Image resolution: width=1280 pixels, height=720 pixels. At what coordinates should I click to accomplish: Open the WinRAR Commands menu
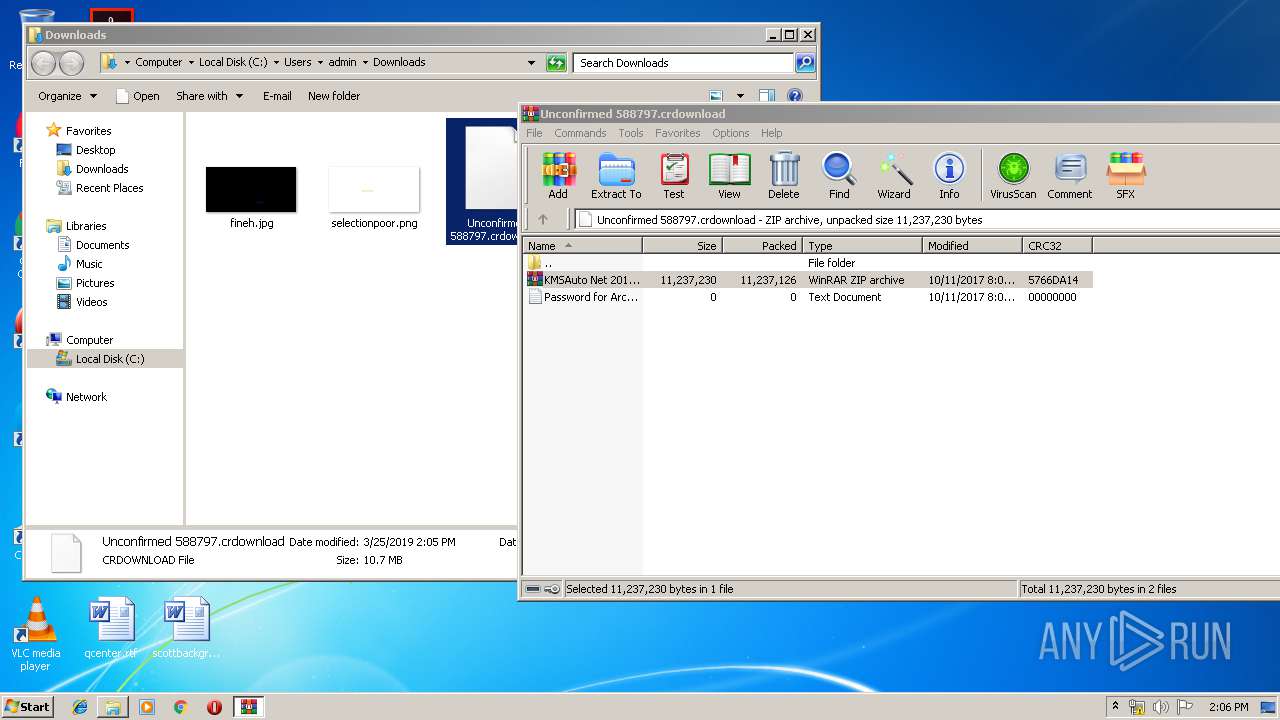pos(580,133)
